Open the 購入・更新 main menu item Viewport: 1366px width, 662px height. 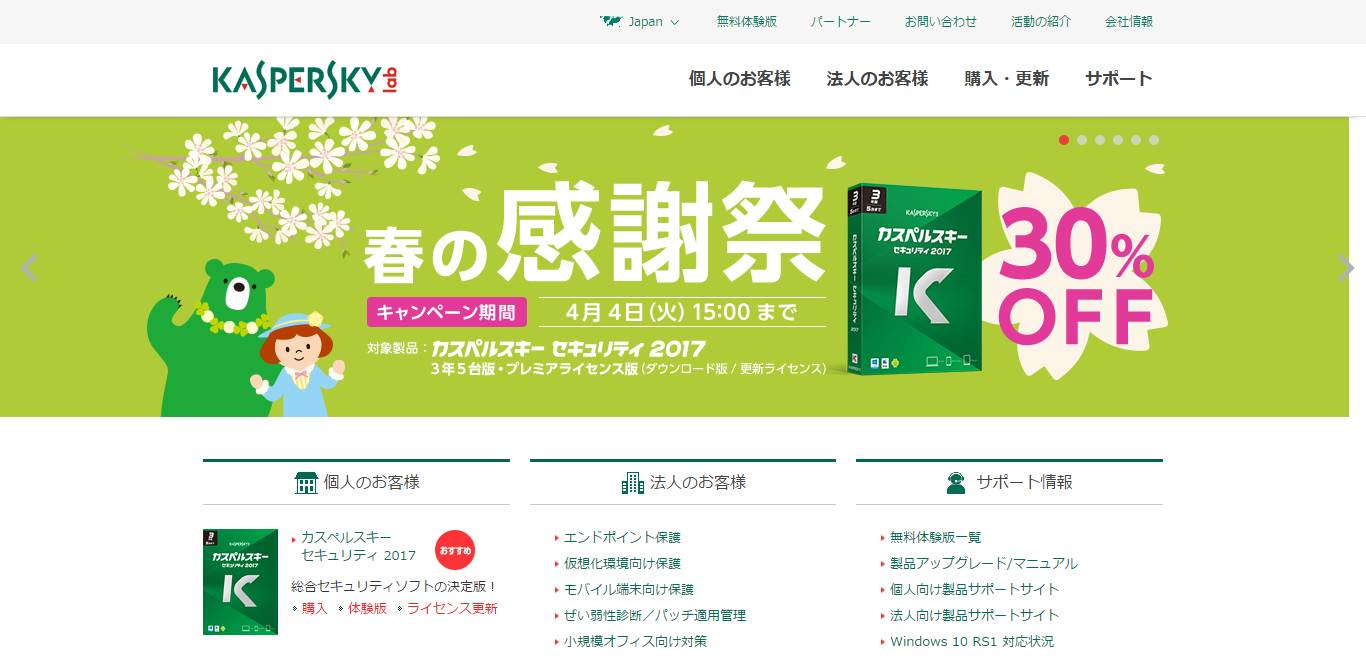(1006, 78)
